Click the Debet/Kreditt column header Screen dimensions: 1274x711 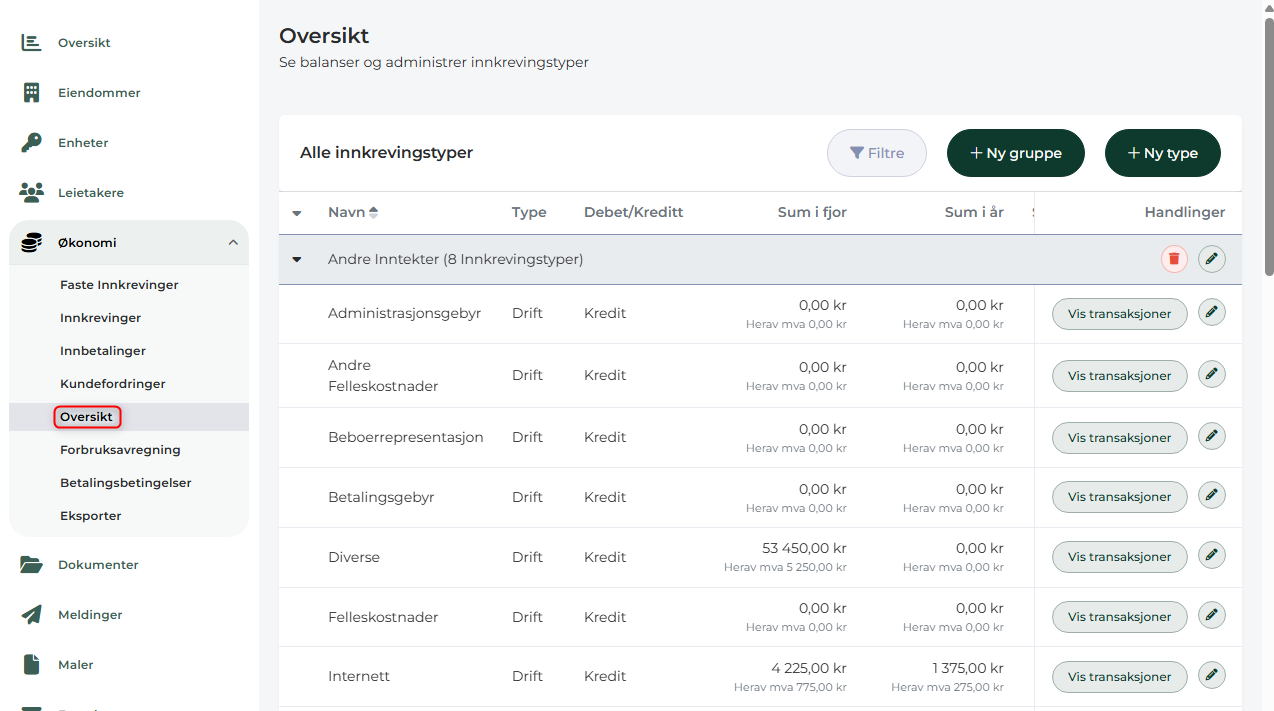[x=633, y=212]
